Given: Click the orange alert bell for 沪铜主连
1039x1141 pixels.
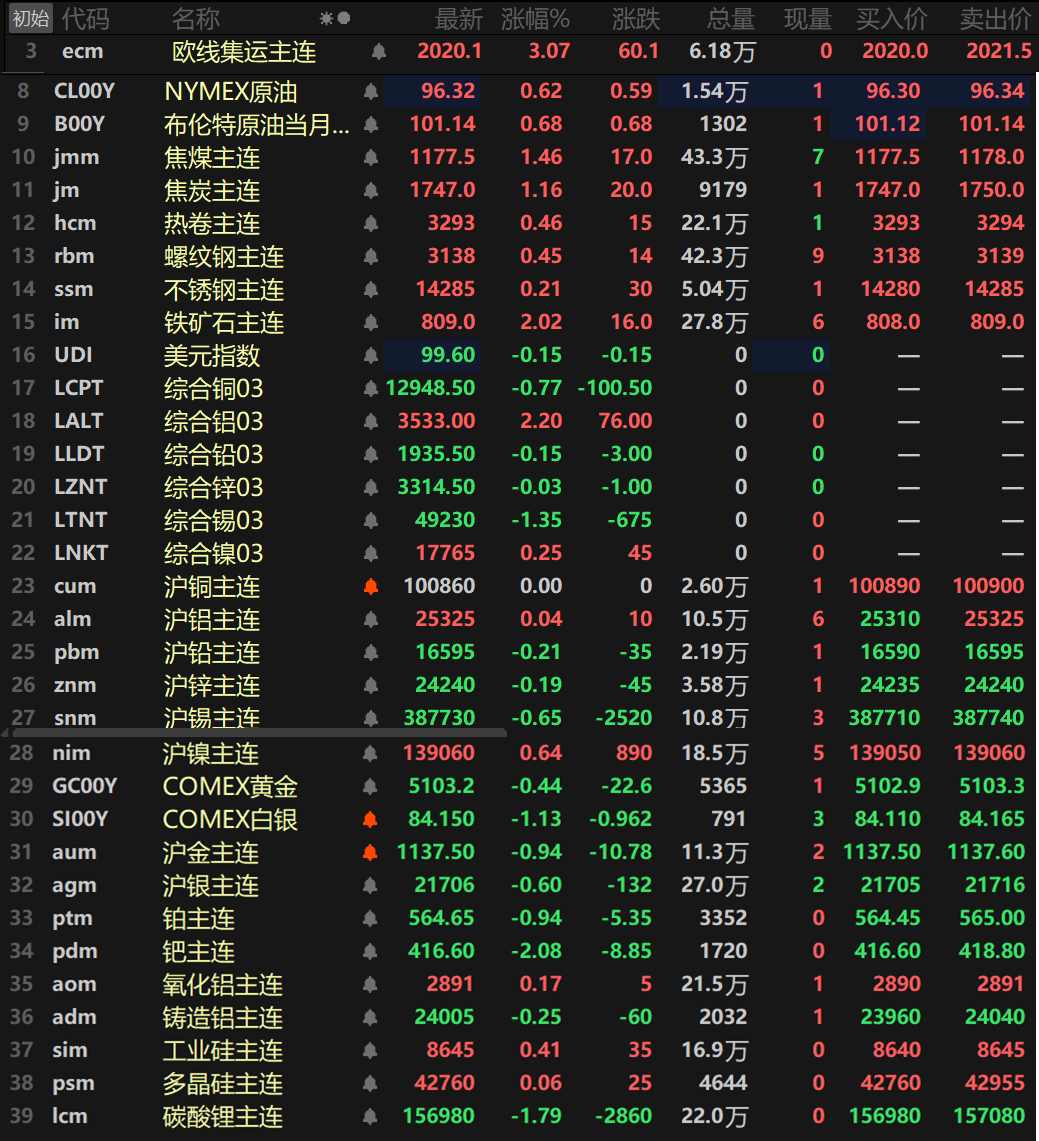Looking at the screenshot, I should coord(371,586).
